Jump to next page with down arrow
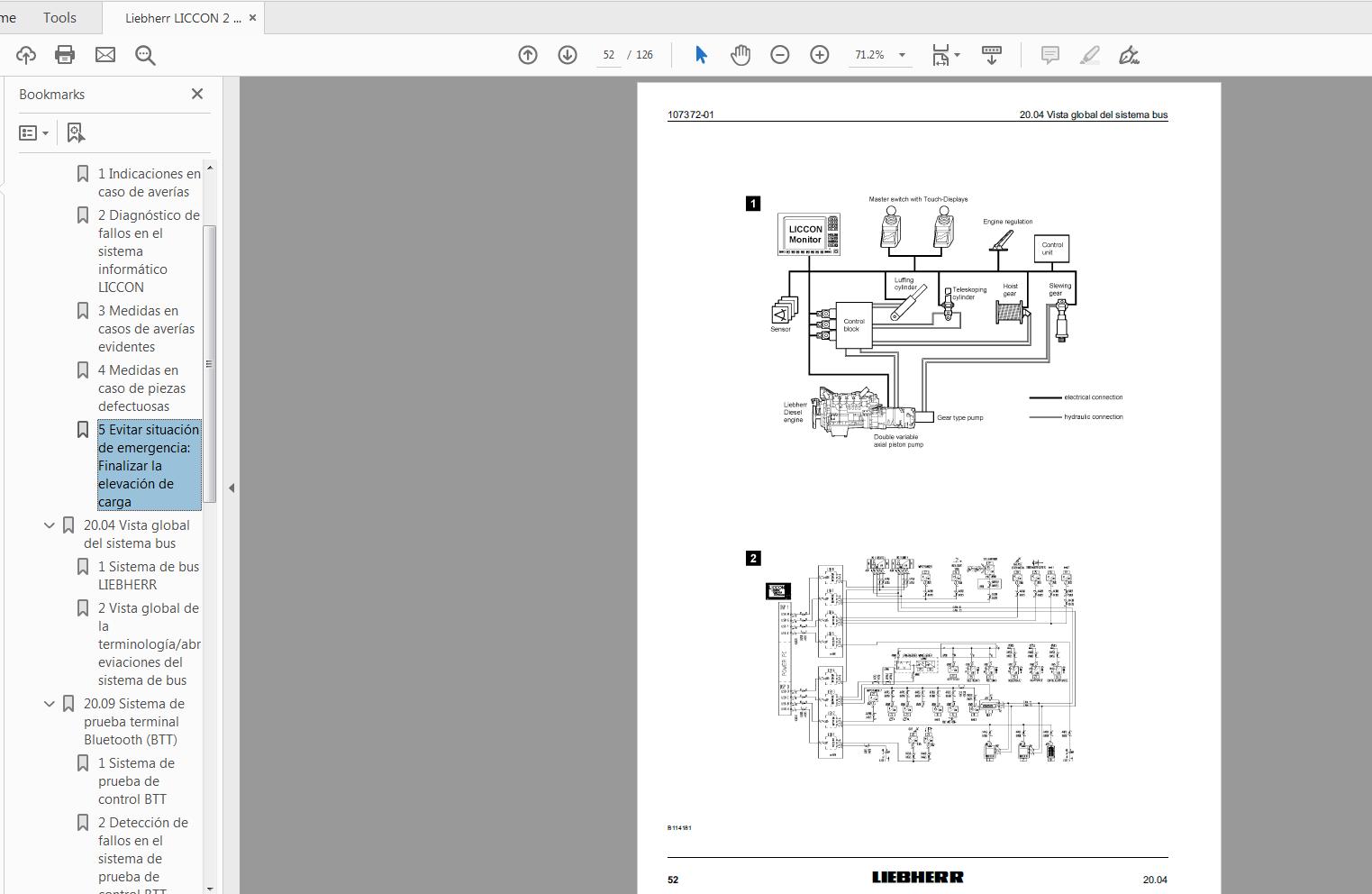The width and height of the screenshot is (1372, 894). 568,54
